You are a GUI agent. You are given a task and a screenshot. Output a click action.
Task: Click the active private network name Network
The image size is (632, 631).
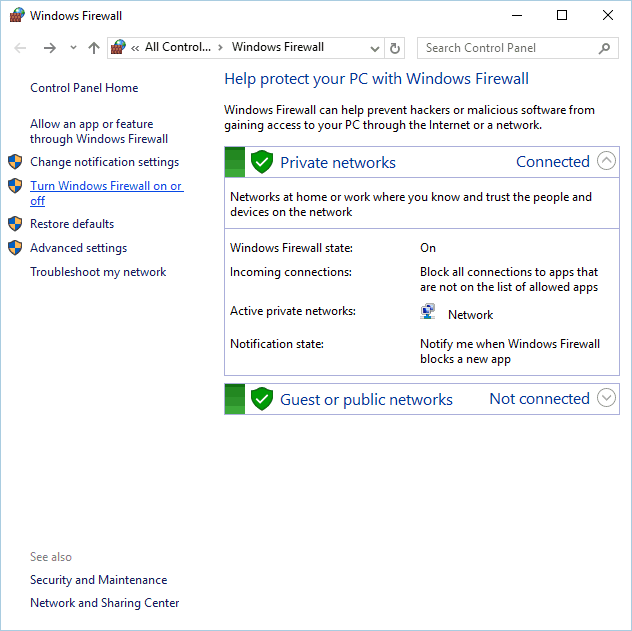pos(470,315)
